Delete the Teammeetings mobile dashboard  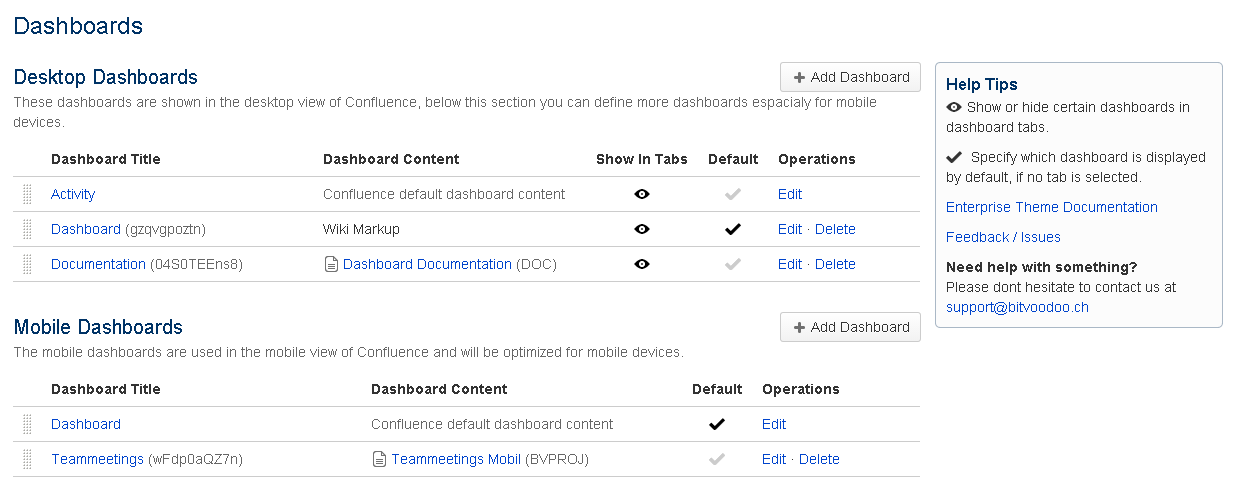(819, 459)
